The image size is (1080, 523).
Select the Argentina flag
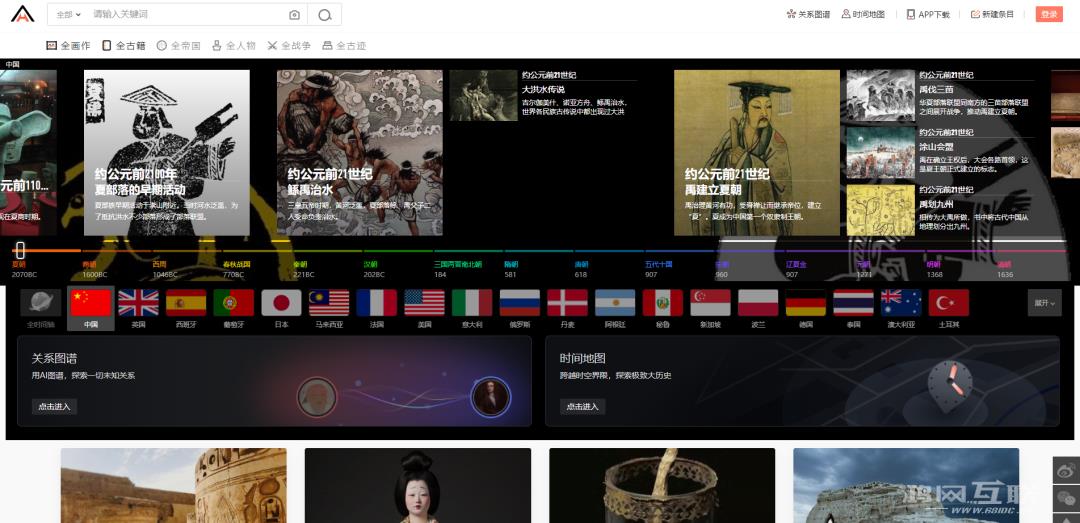click(615, 302)
